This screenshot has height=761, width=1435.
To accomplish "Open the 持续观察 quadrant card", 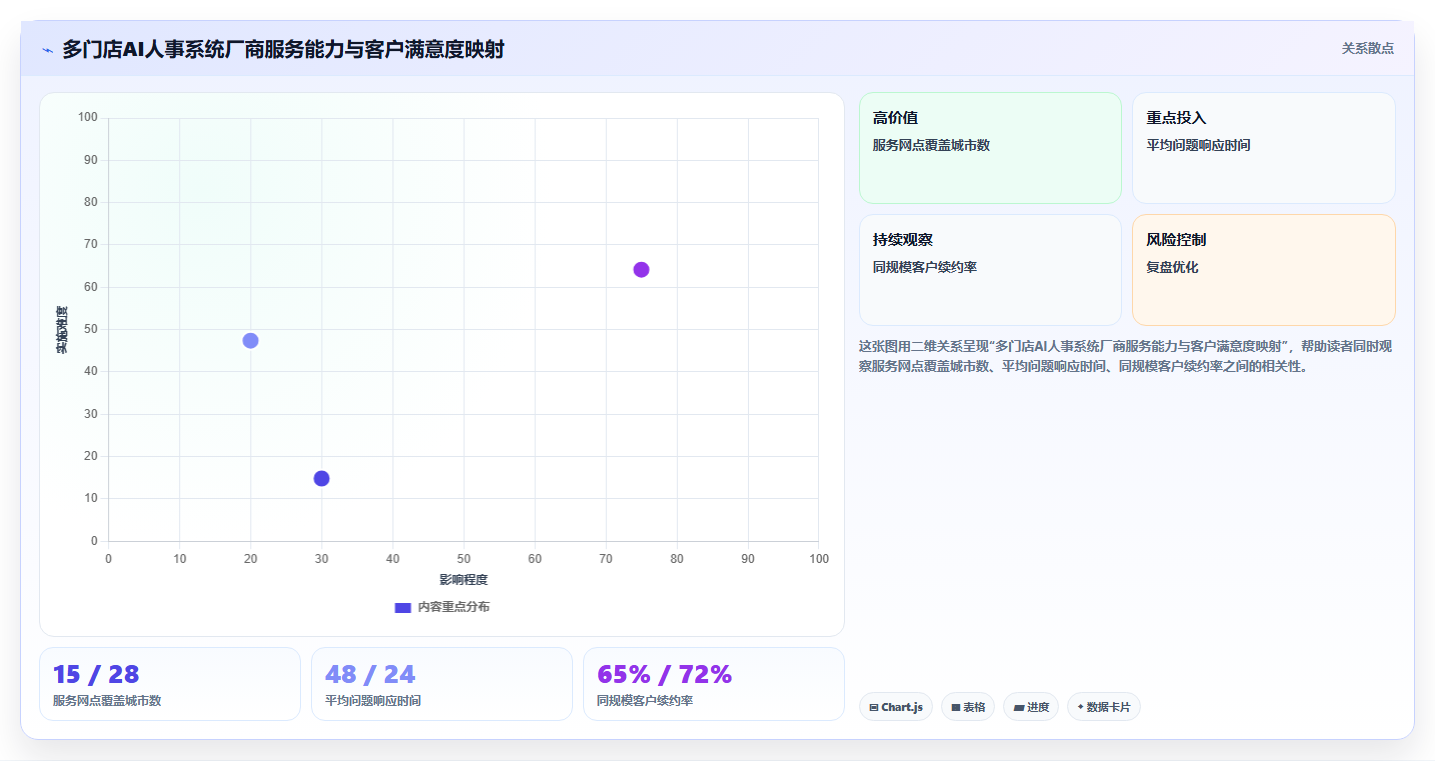I will point(990,270).
